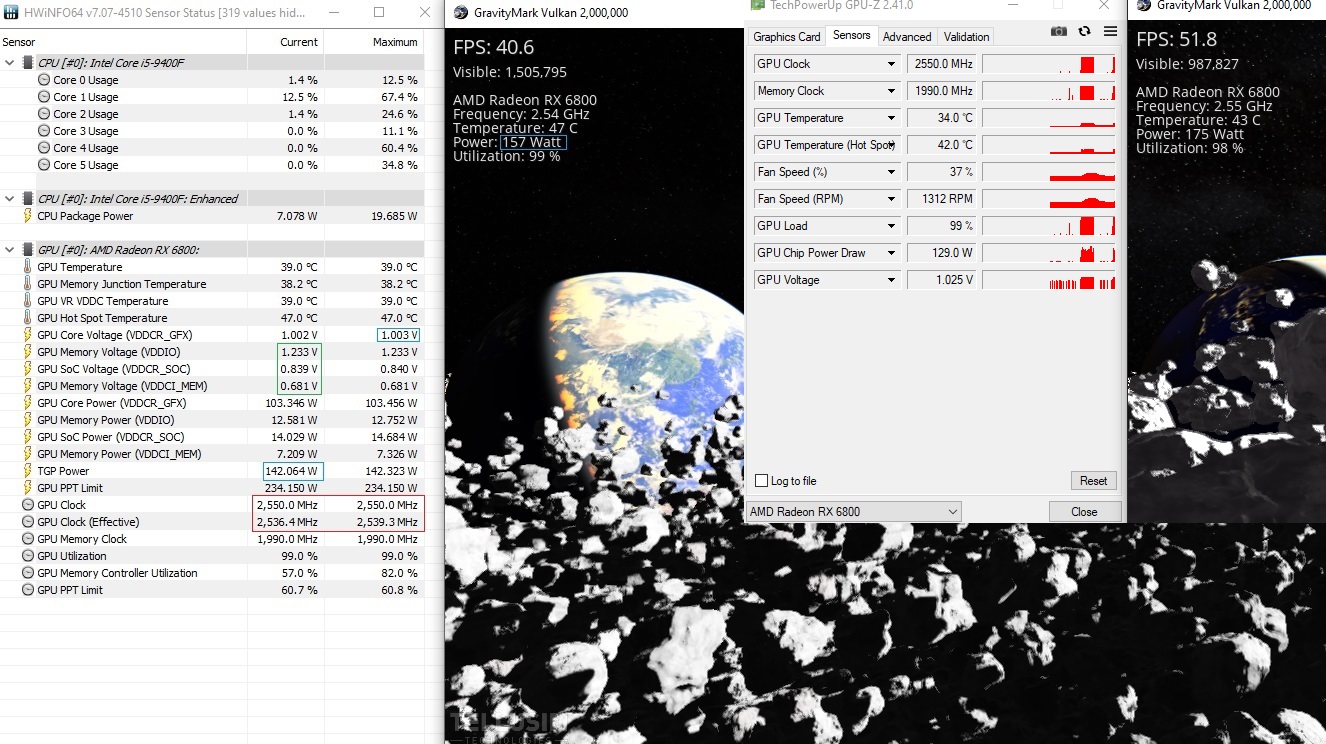The height and width of the screenshot is (744, 1326).
Task: Switch to the Advanced tab
Action: click(x=907, y=37)
